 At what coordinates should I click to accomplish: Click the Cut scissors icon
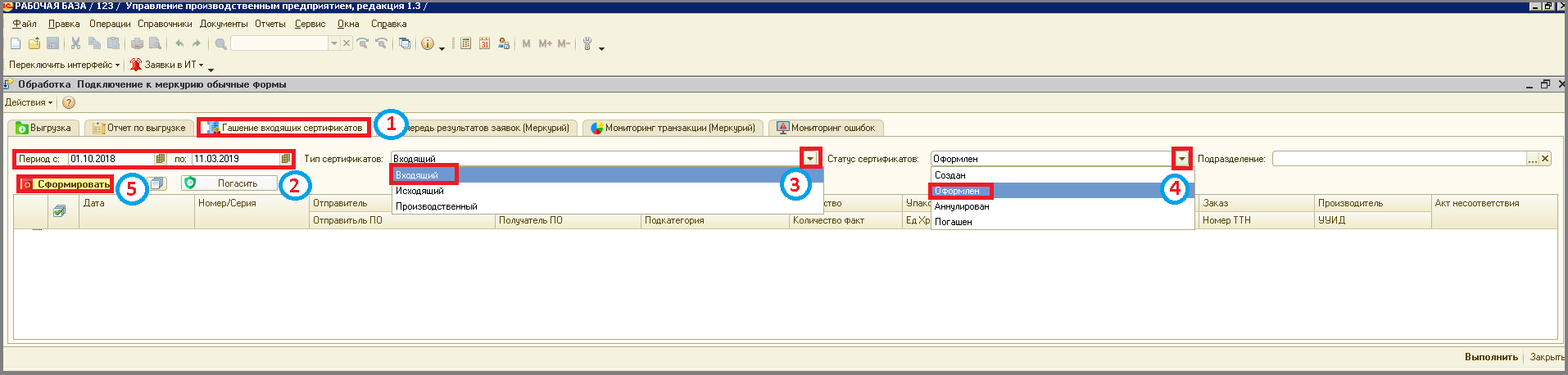[76, 43]
